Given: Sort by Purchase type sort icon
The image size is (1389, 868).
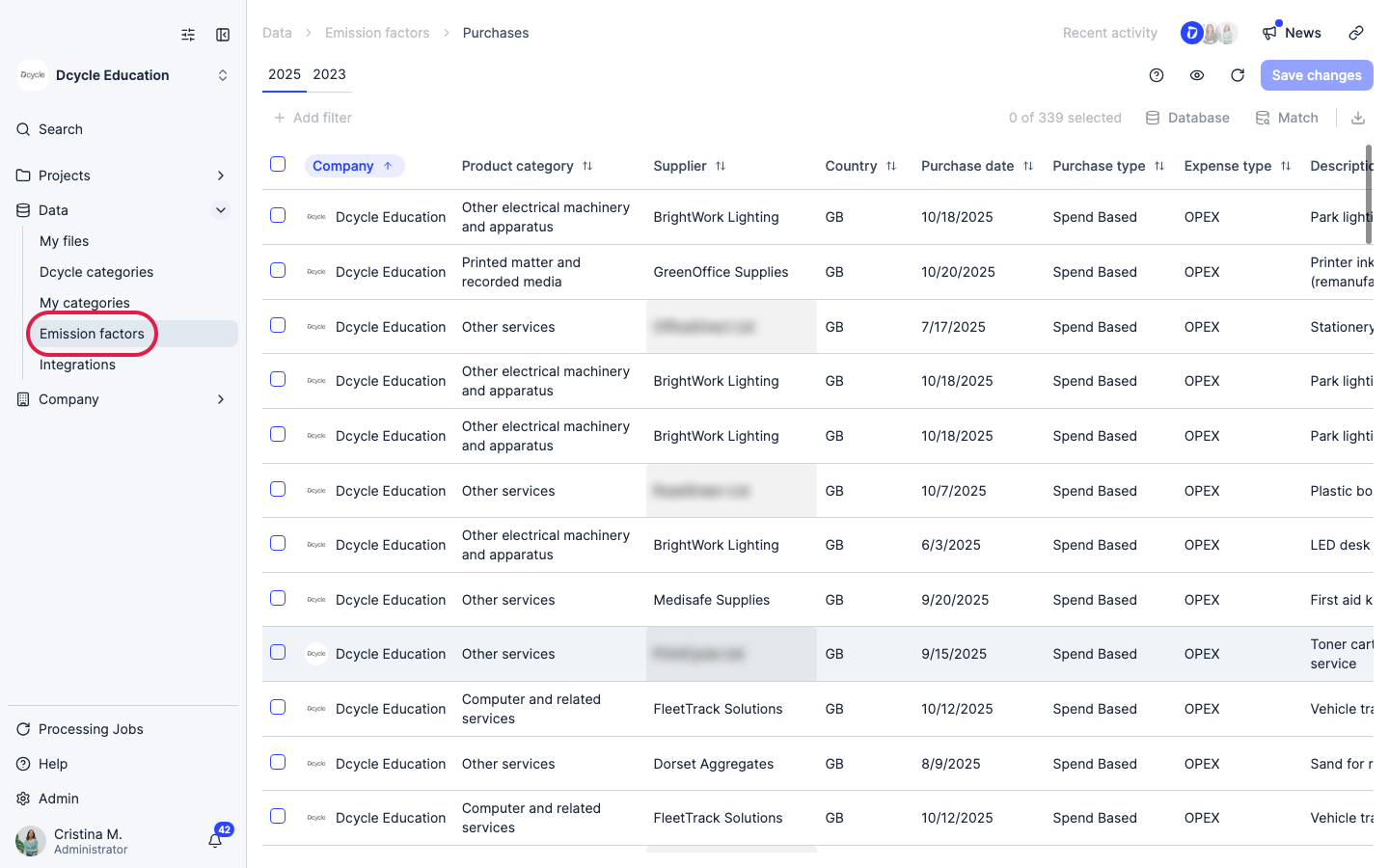Looking at the screenshot, I should pyautogui.click(x=1159, y=166).
